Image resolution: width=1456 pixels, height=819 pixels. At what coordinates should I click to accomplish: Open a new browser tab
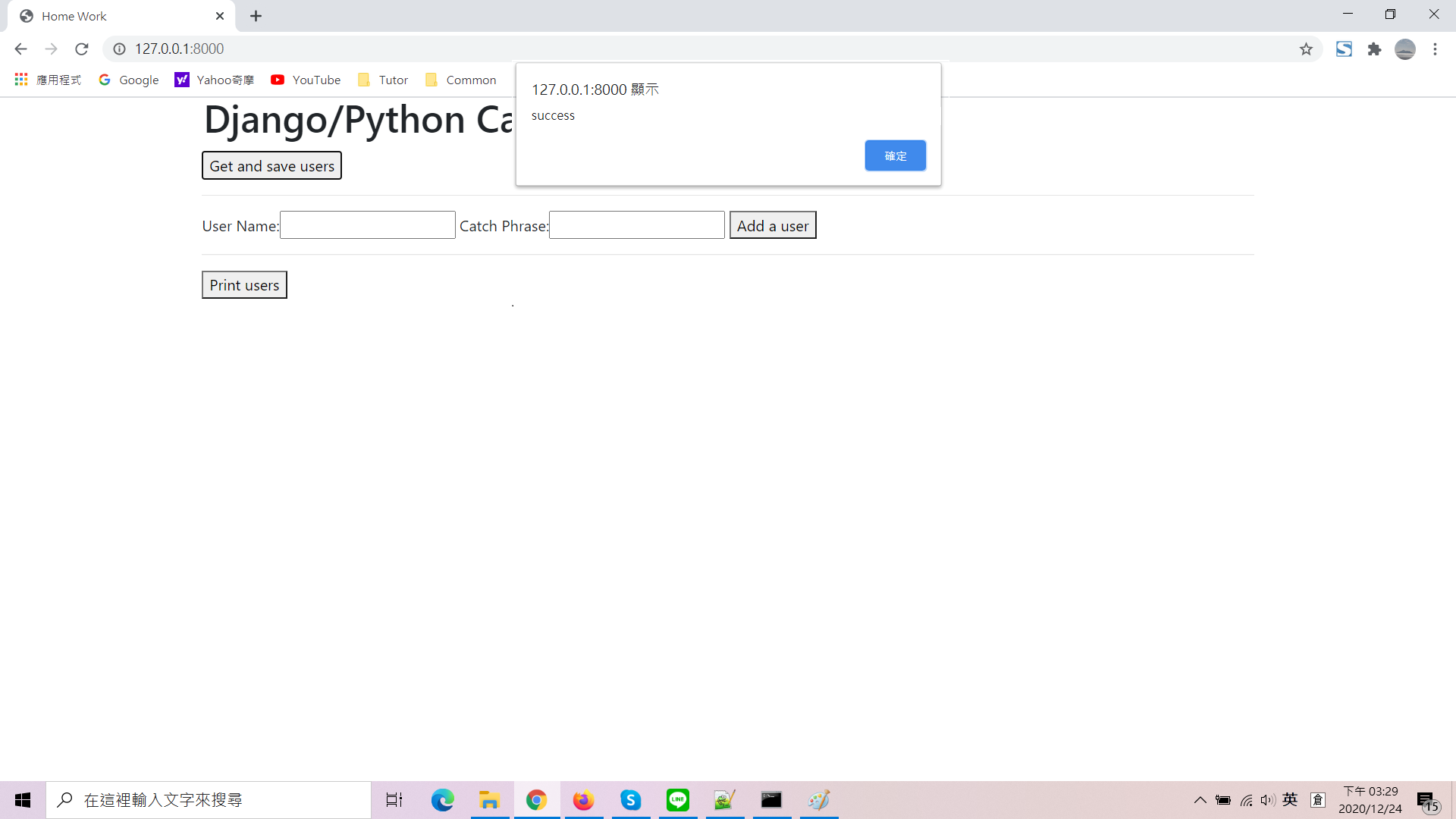click(256, 16)
